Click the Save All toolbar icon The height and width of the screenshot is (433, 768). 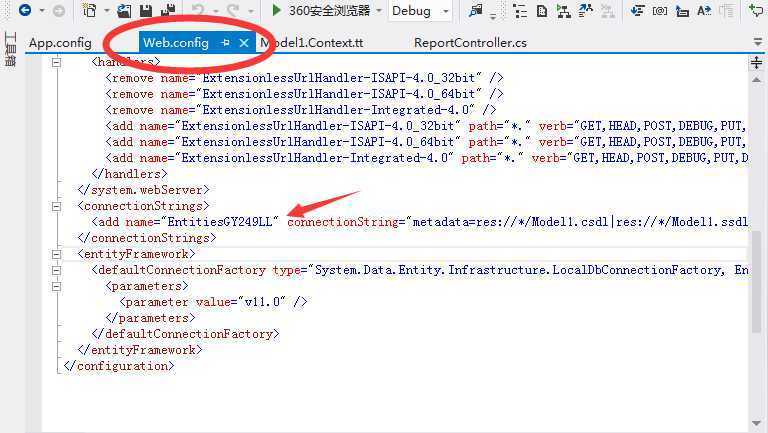point(168,10)
